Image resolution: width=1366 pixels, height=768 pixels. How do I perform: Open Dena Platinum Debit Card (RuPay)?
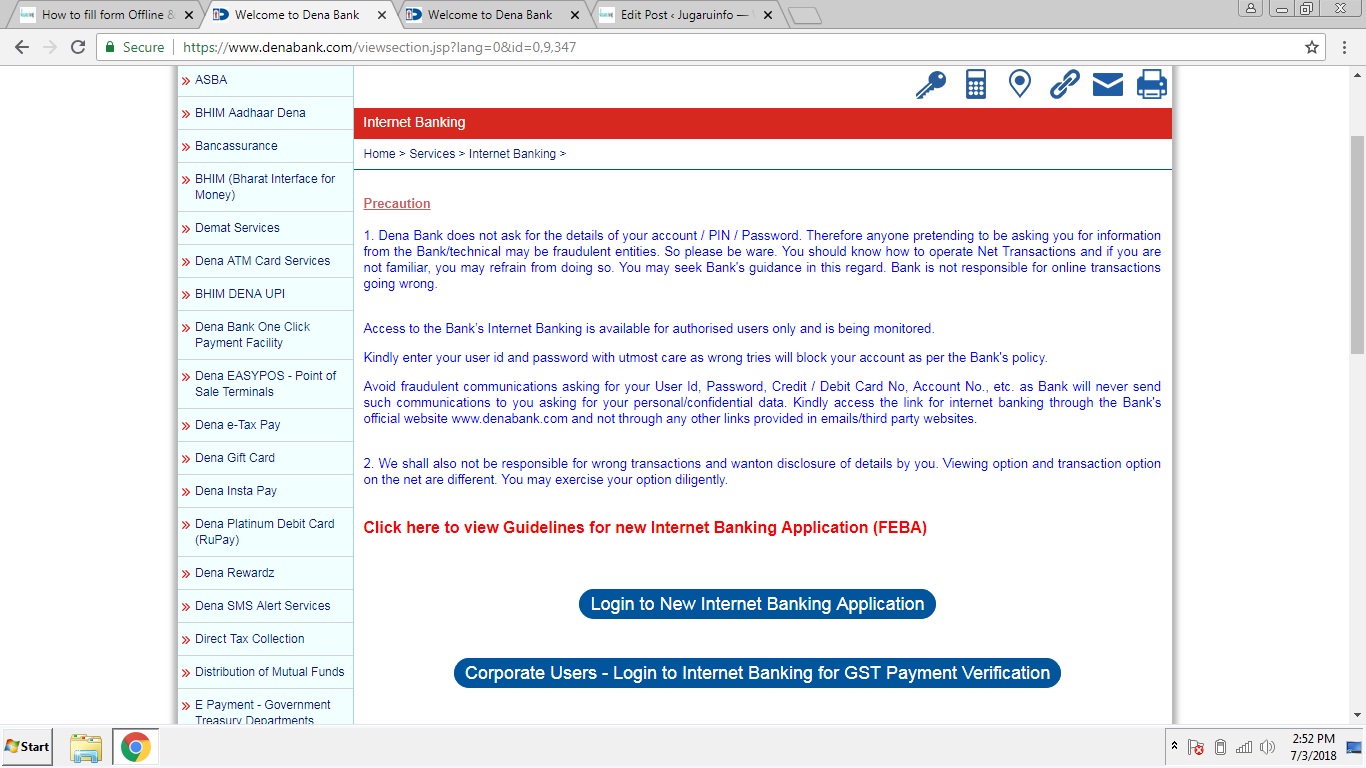265,532
